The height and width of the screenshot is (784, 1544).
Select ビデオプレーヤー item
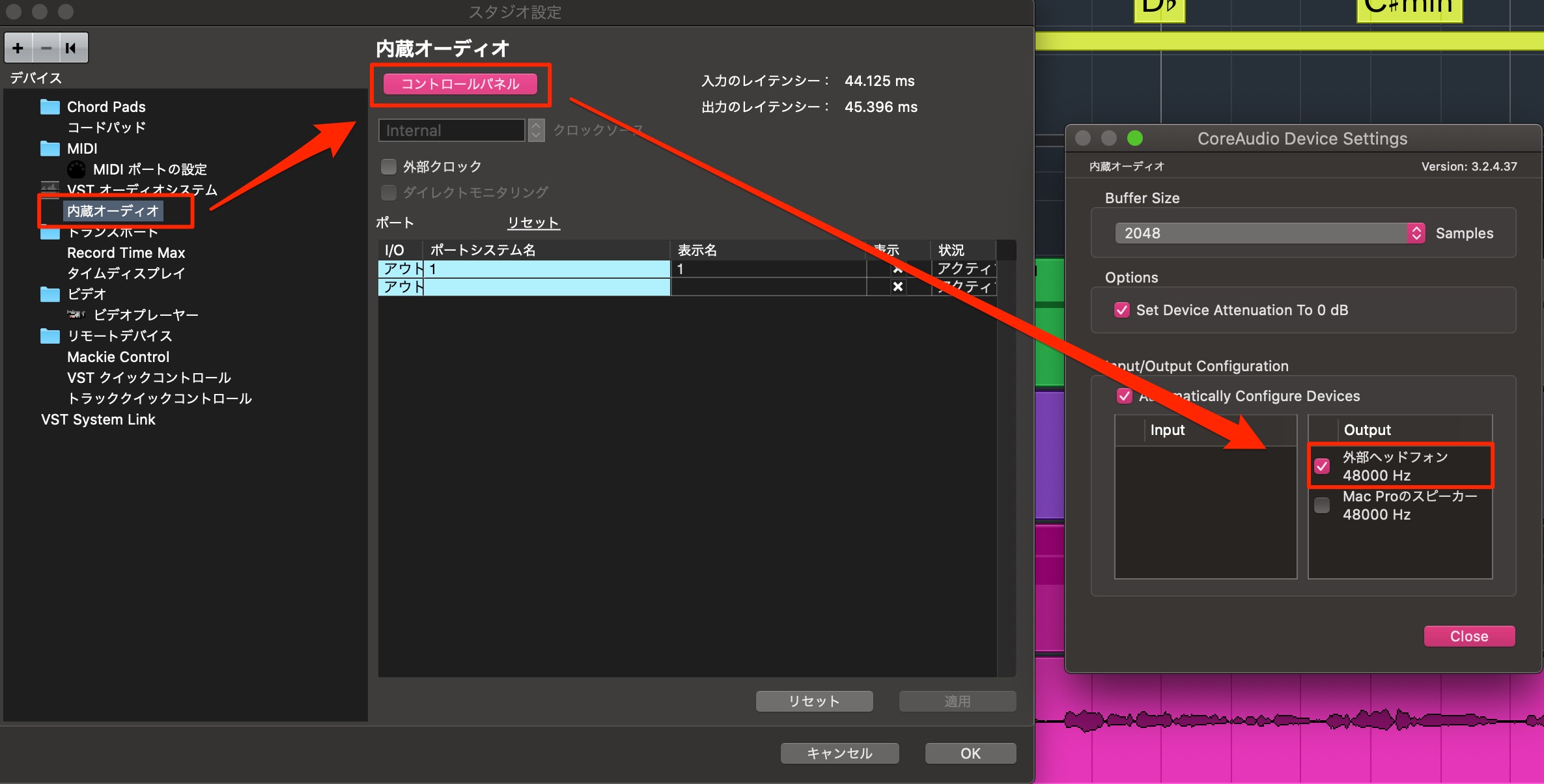[146, 315]
